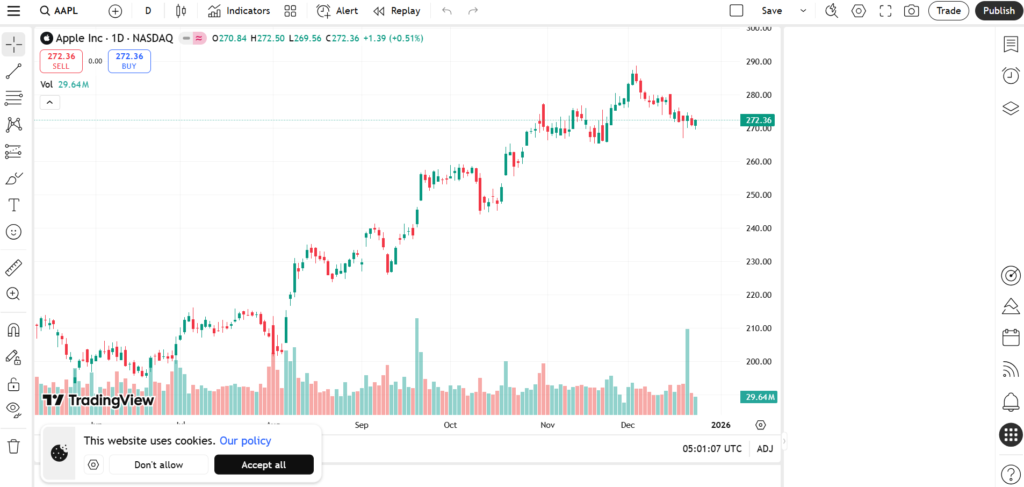The image size is (1024, 487).
Task: Open the timezone 05:01:07 UTC menu
Action: tap(712, 448)
